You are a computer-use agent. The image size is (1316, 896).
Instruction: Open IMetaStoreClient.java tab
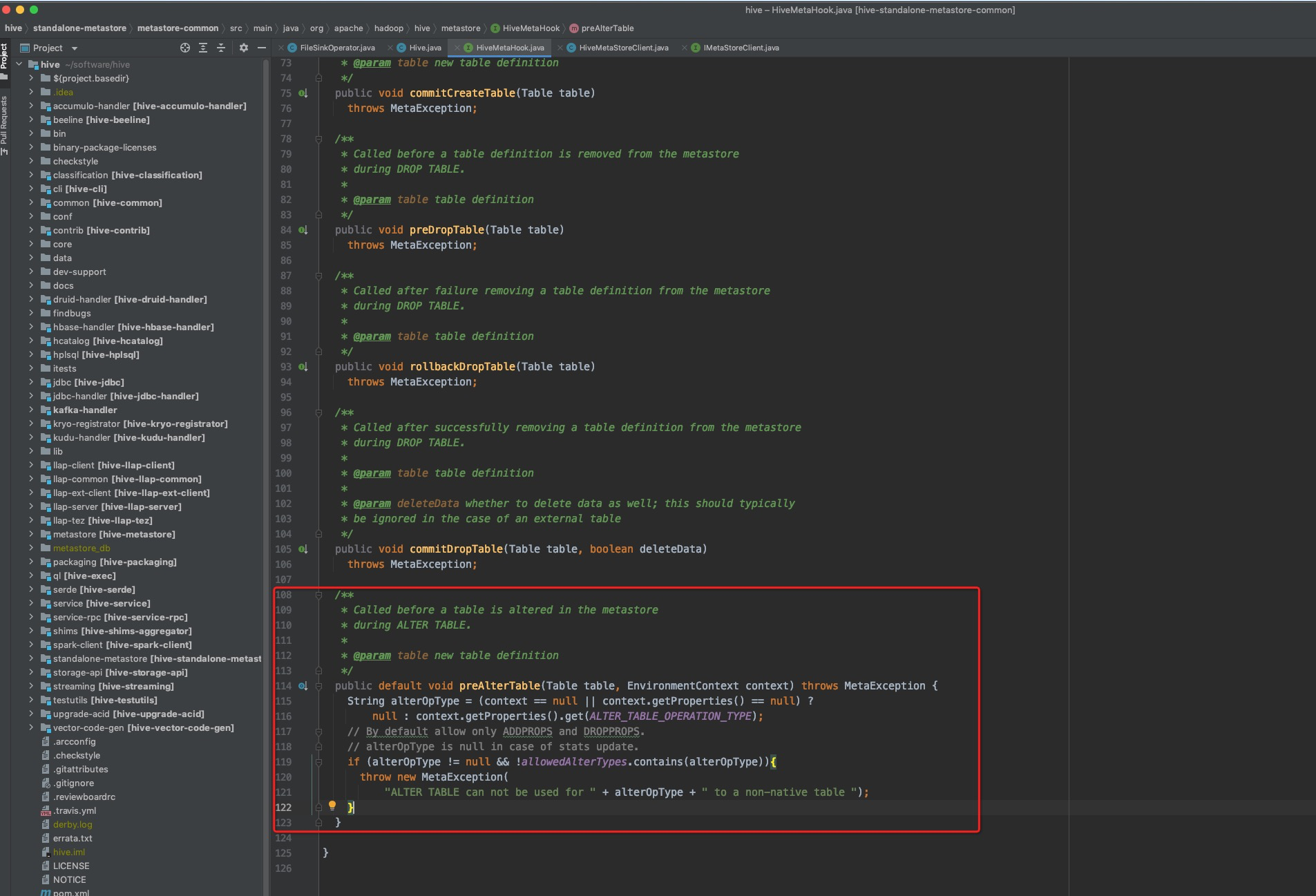pyautogui.click(x=734, y=48)
